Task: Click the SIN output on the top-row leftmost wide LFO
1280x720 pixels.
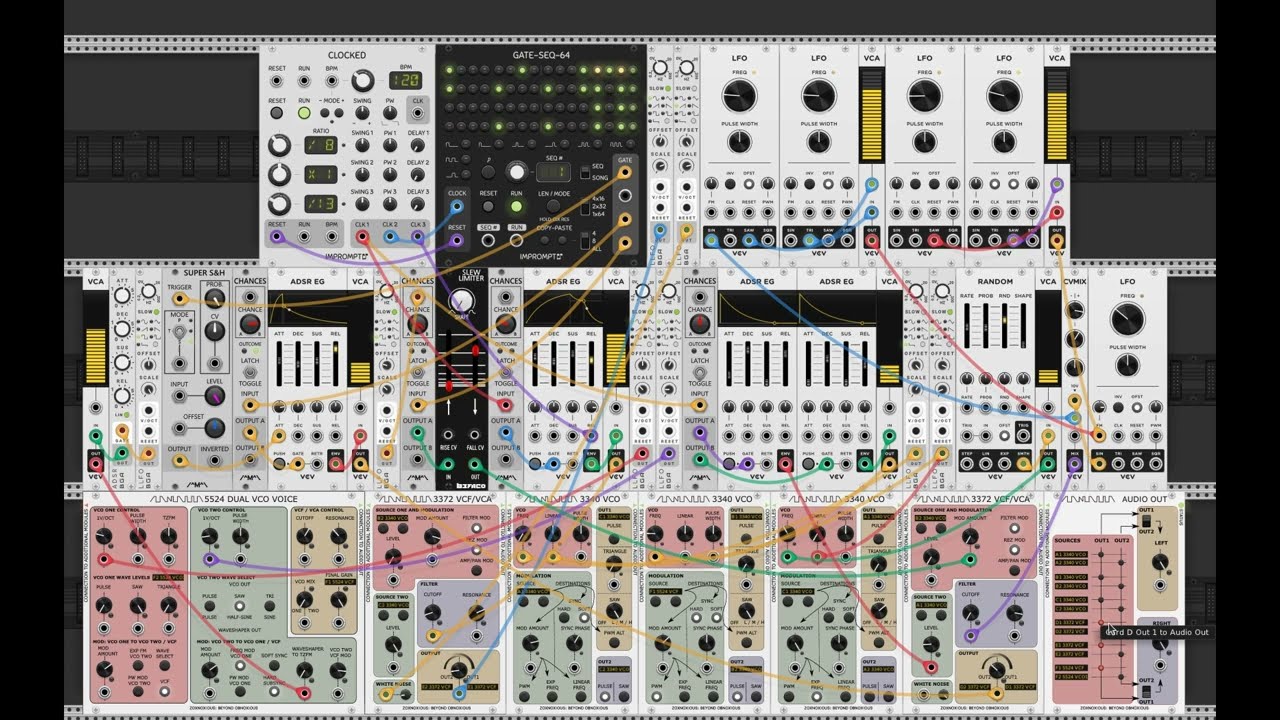Action: (711, 240)
